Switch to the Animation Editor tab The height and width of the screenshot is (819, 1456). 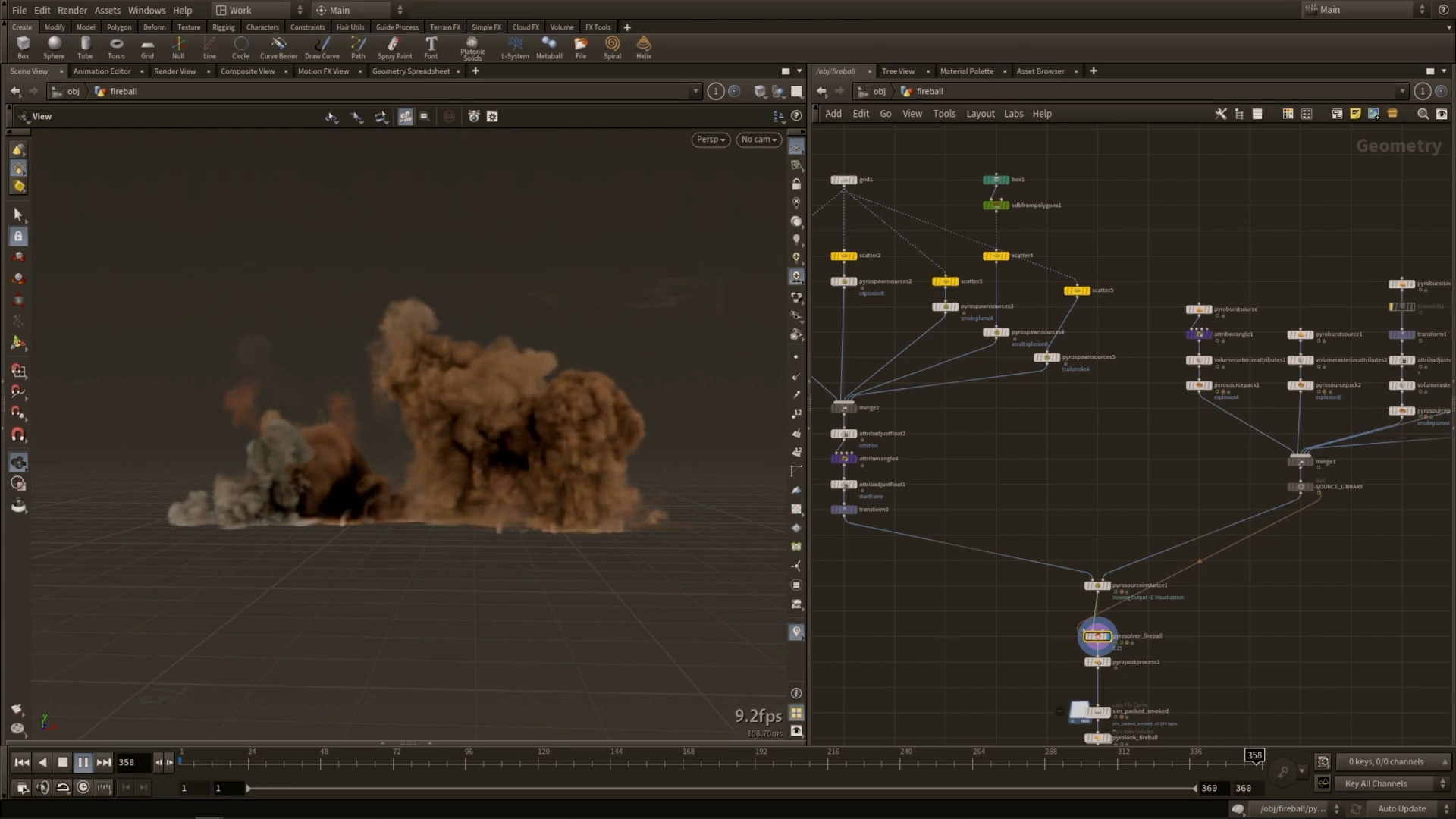click(x=102, y=71)
